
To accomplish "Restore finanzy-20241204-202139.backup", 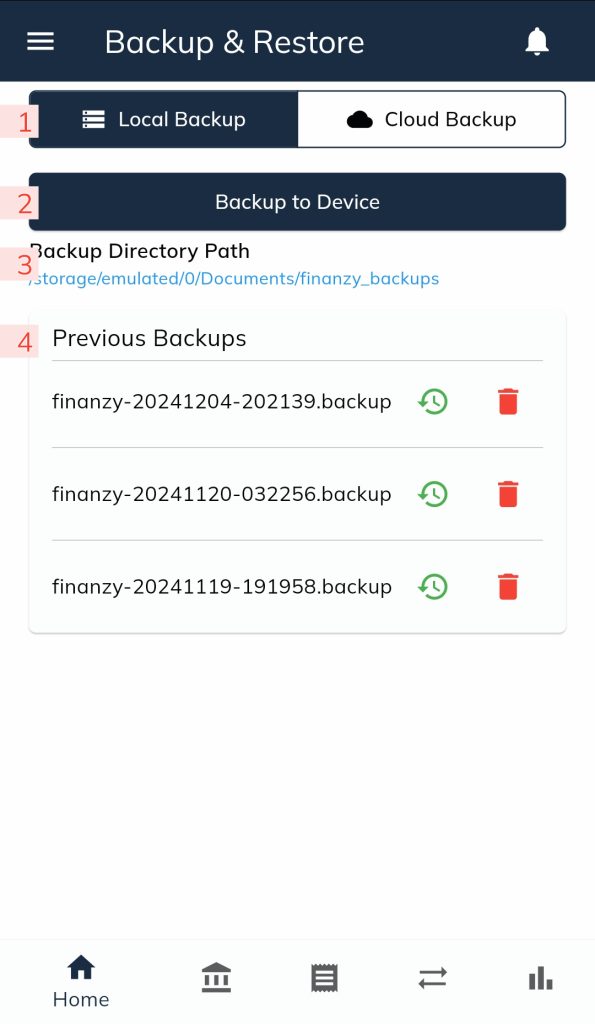I will pos(433,402).
